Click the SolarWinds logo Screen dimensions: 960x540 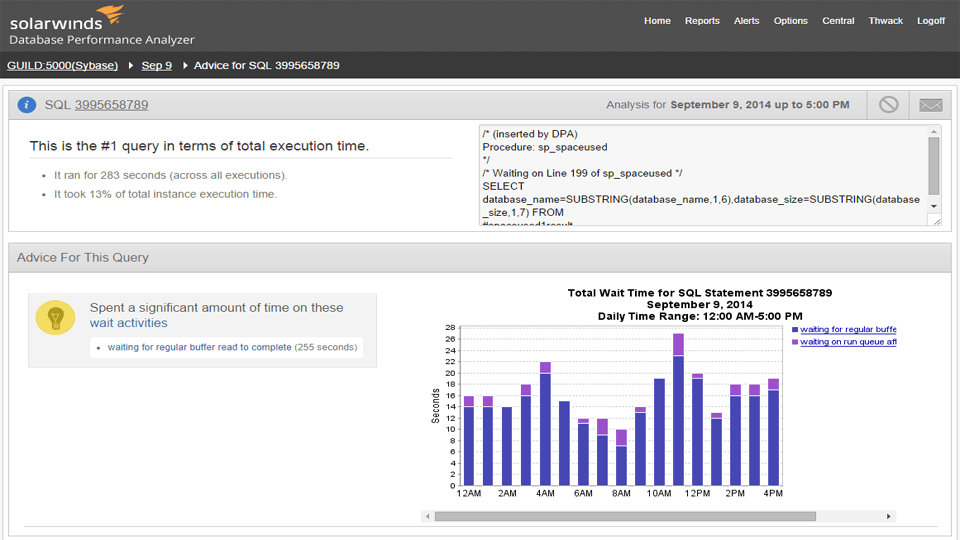101,25
